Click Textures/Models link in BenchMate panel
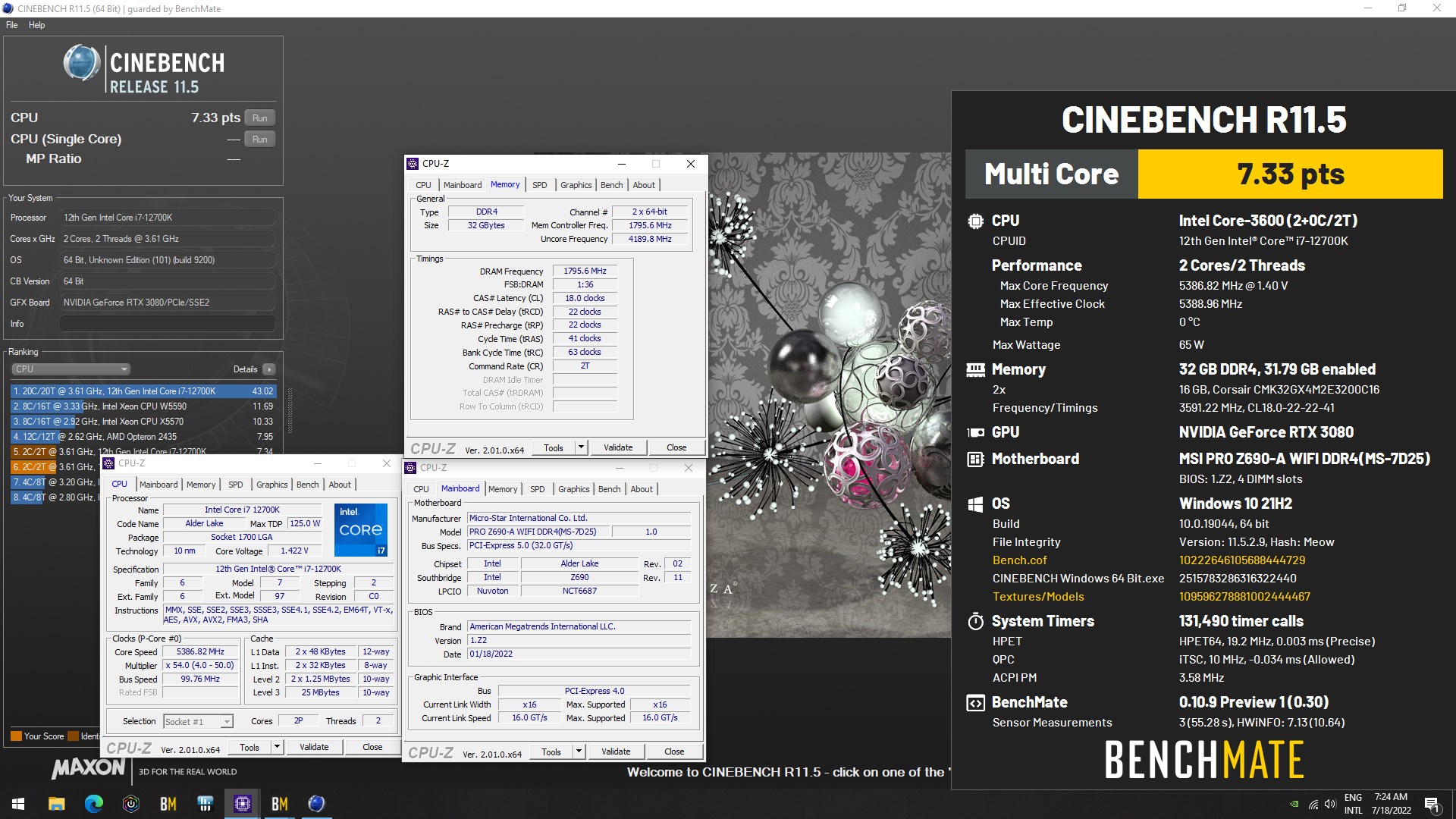The height and width of the screenshot is (819, 1456). 1038,597
